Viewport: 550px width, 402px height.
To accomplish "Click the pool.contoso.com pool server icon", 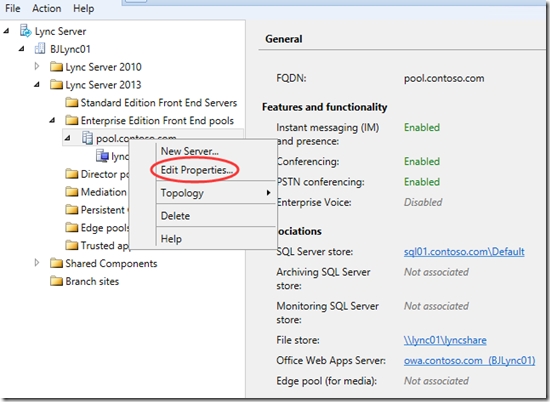I will (87, 138).
